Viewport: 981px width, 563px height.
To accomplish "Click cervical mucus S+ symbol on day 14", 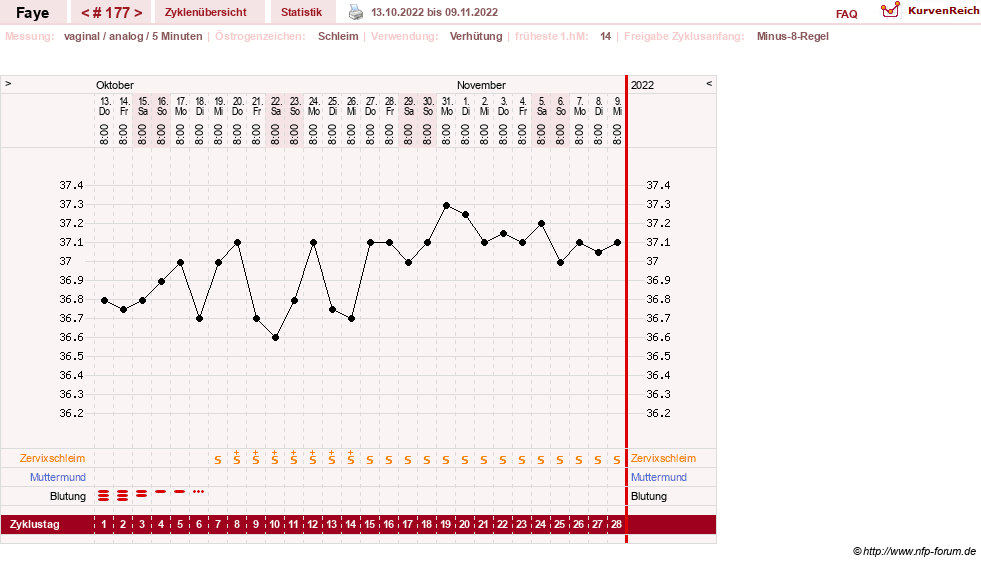I will (350, 457).
